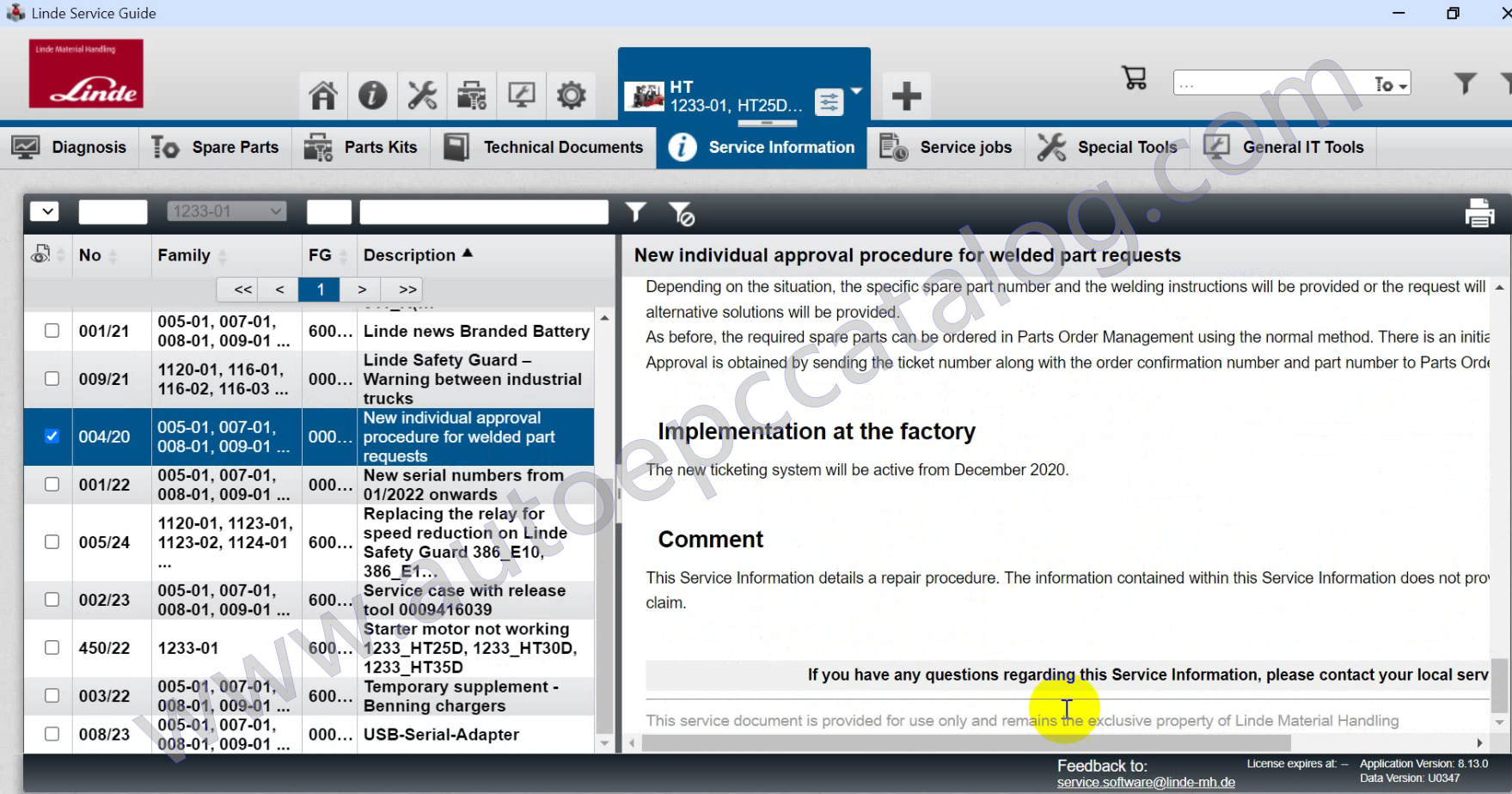Click the parts kit truck icon in toolbar
Viewport: 1512px width, 794px height.
tap(472, 95)
